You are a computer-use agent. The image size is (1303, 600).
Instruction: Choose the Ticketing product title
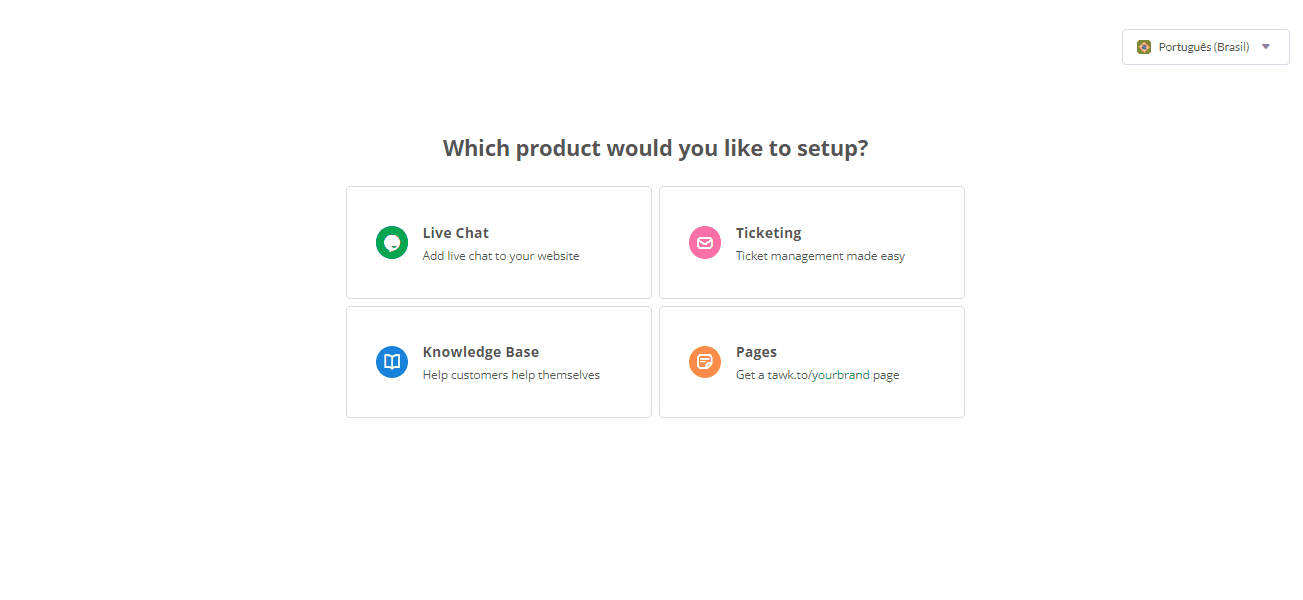769,233
